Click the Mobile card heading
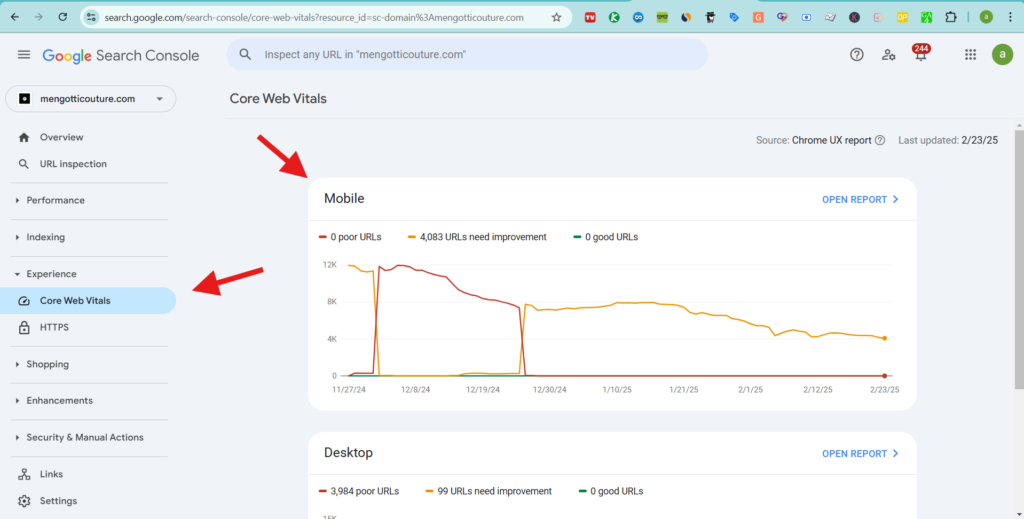The width and height of the screenshot is (1024, 519). point(344,198)
